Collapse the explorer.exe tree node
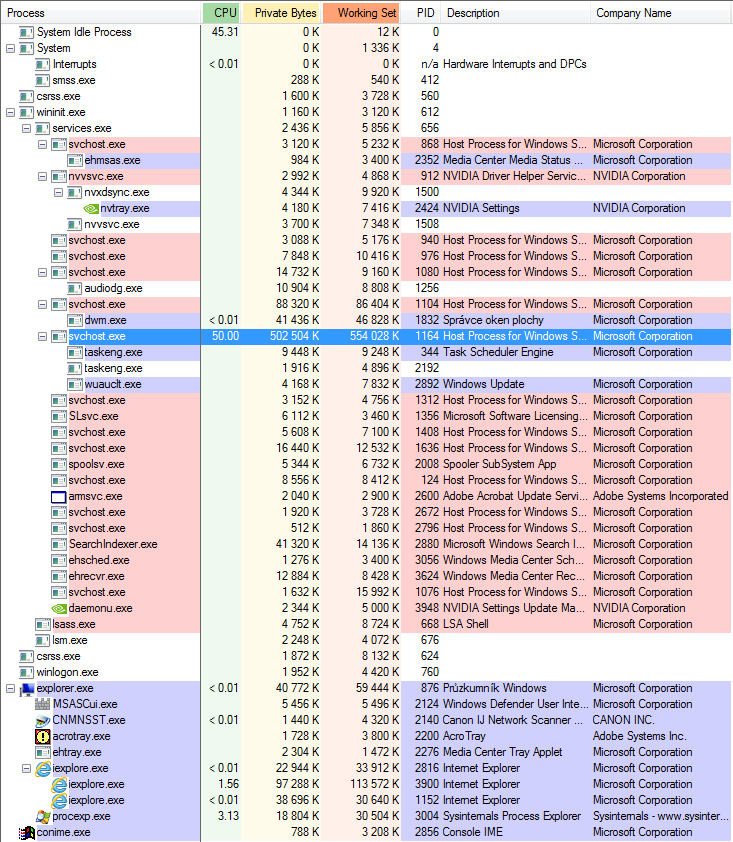733x842 pixels. pyautogui.click(x=10, y=688)
